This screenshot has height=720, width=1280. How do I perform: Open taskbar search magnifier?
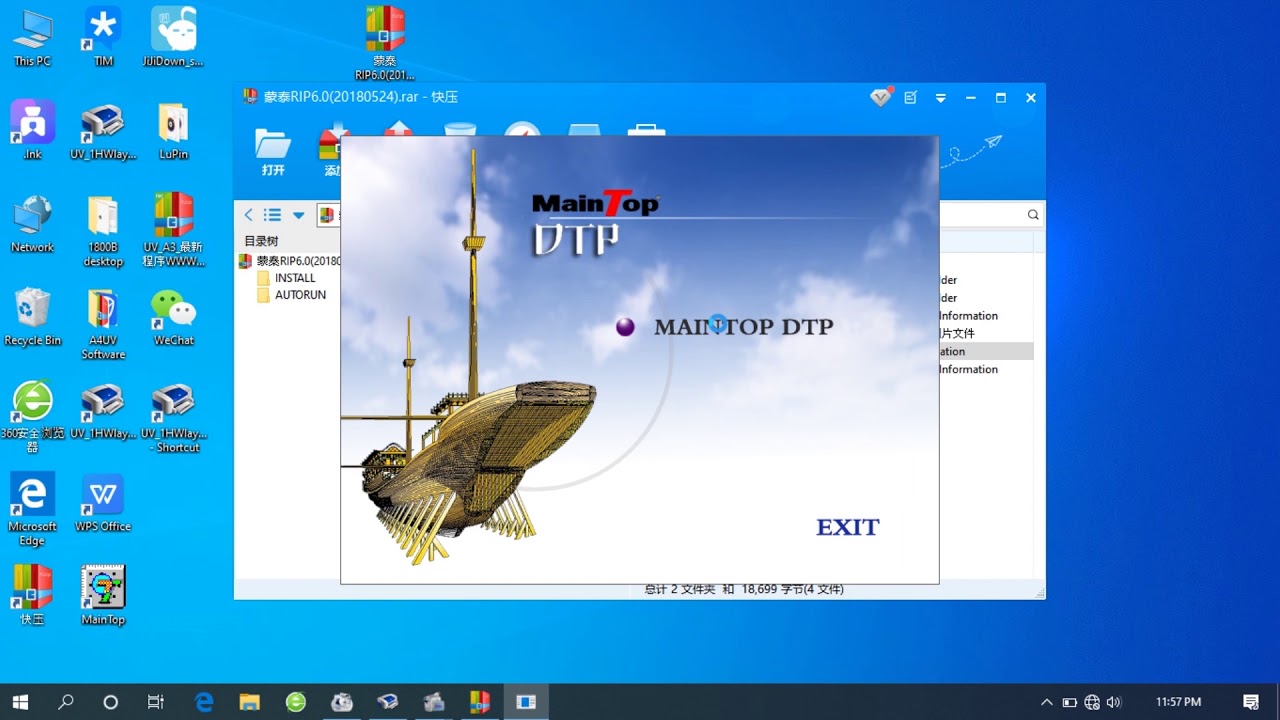[66, 702]
